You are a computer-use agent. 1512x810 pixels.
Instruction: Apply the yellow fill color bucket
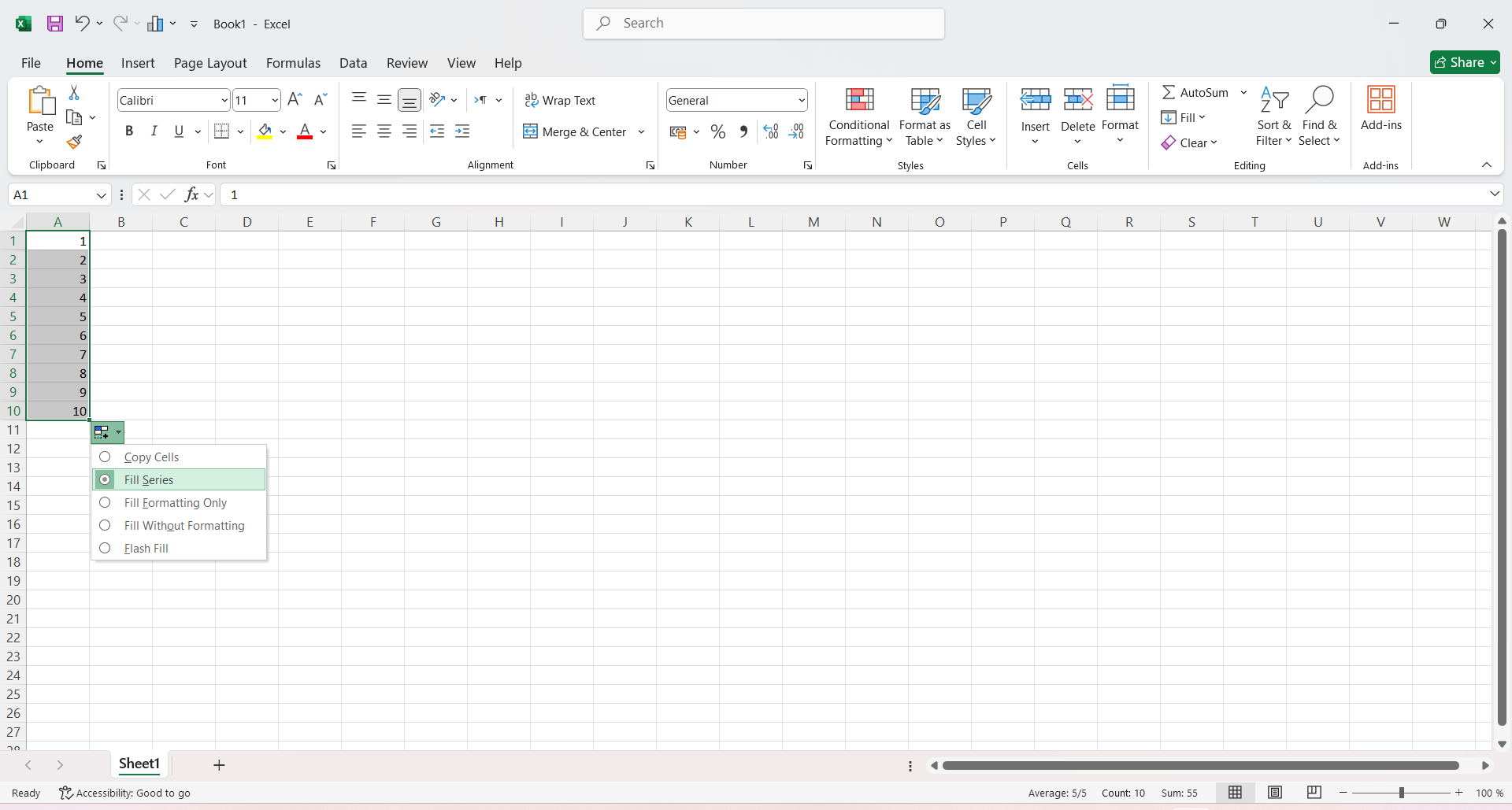(265, 131)
